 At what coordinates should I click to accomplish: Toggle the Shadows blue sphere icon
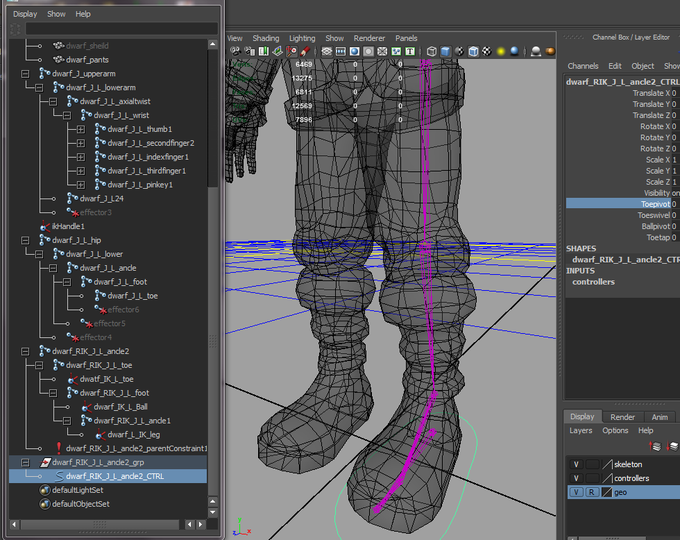[x=514, y=52]
